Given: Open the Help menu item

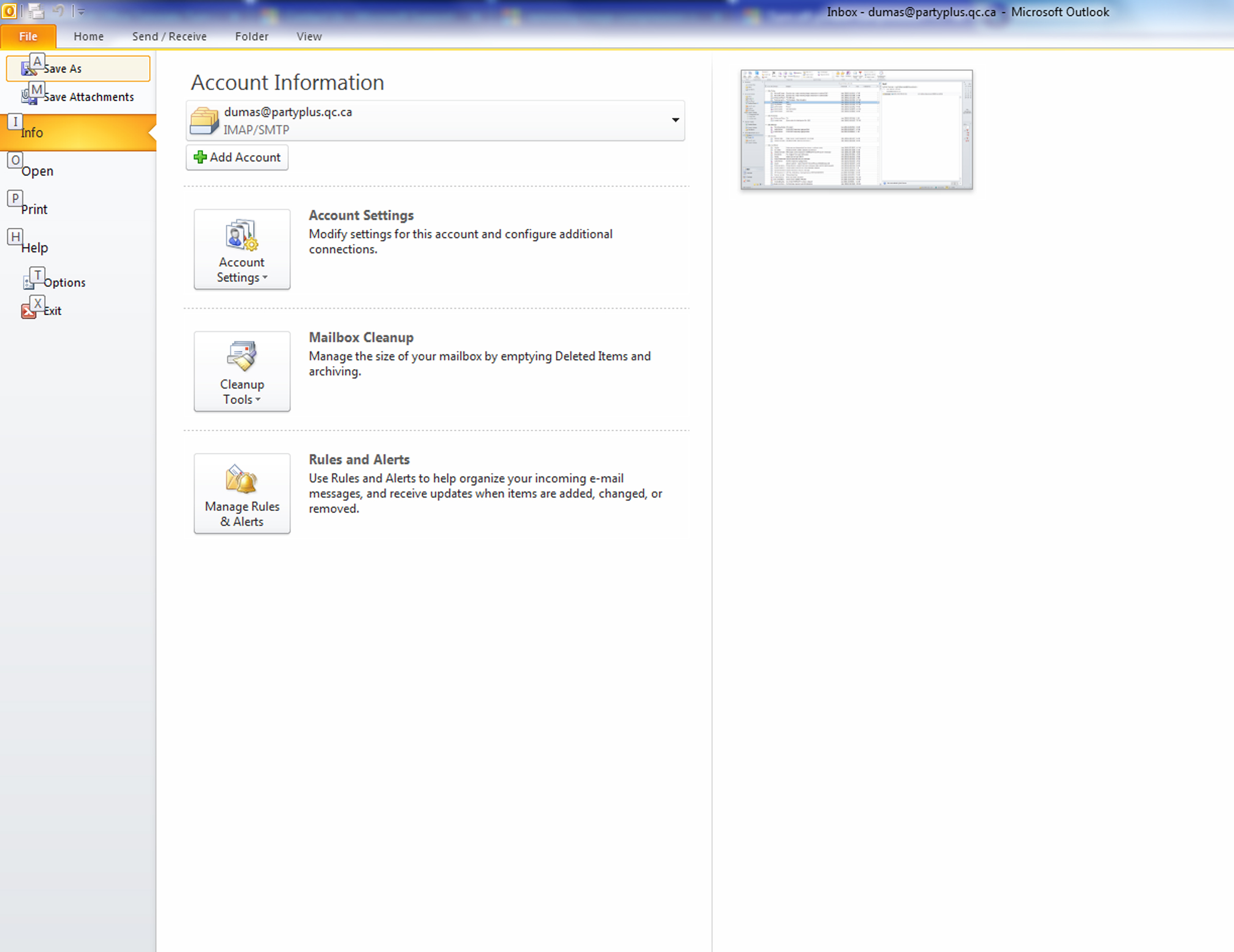Looking at the screenshot, I should (x=36, y=247).
